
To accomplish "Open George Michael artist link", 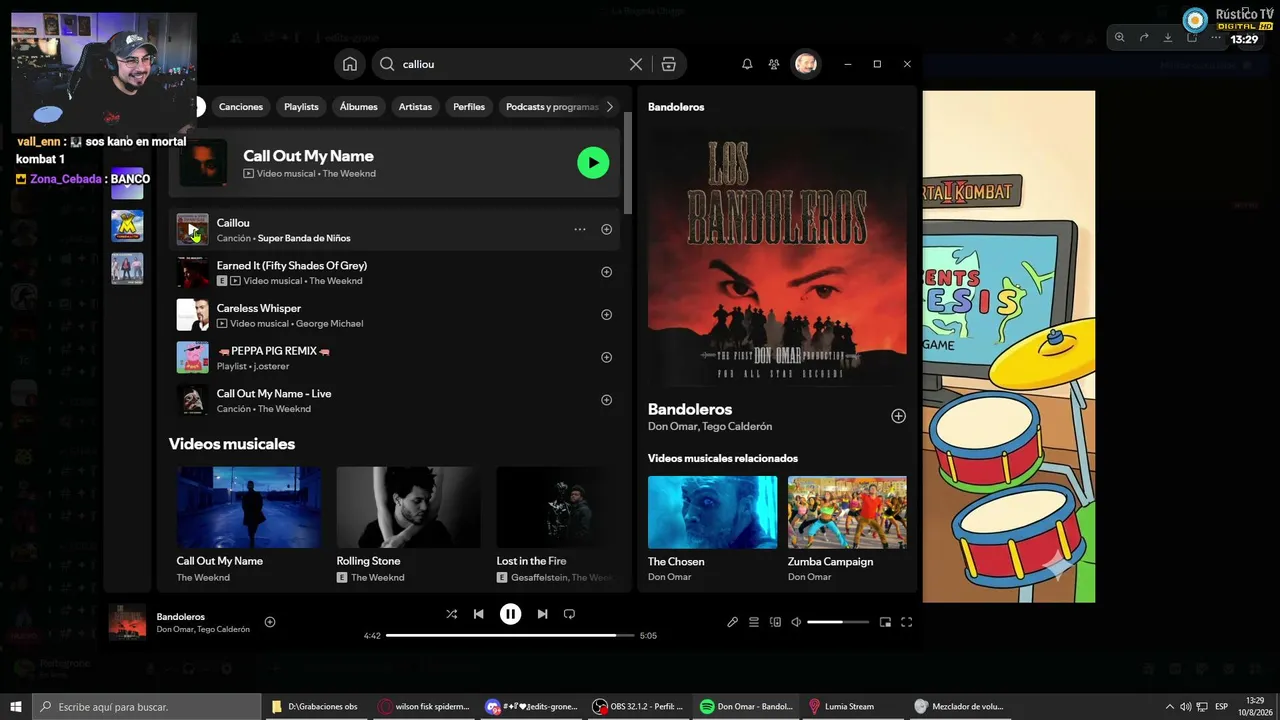I will [x=332, y=324].
